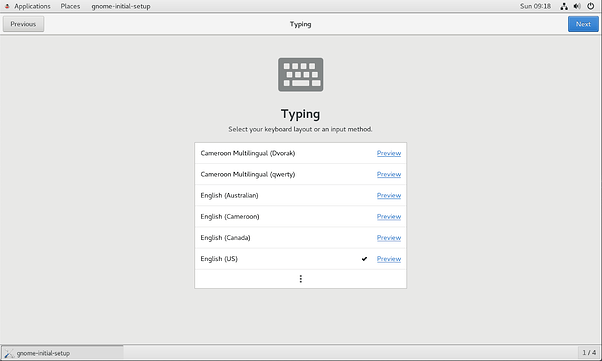Open the Places menu

coord(70,6)
